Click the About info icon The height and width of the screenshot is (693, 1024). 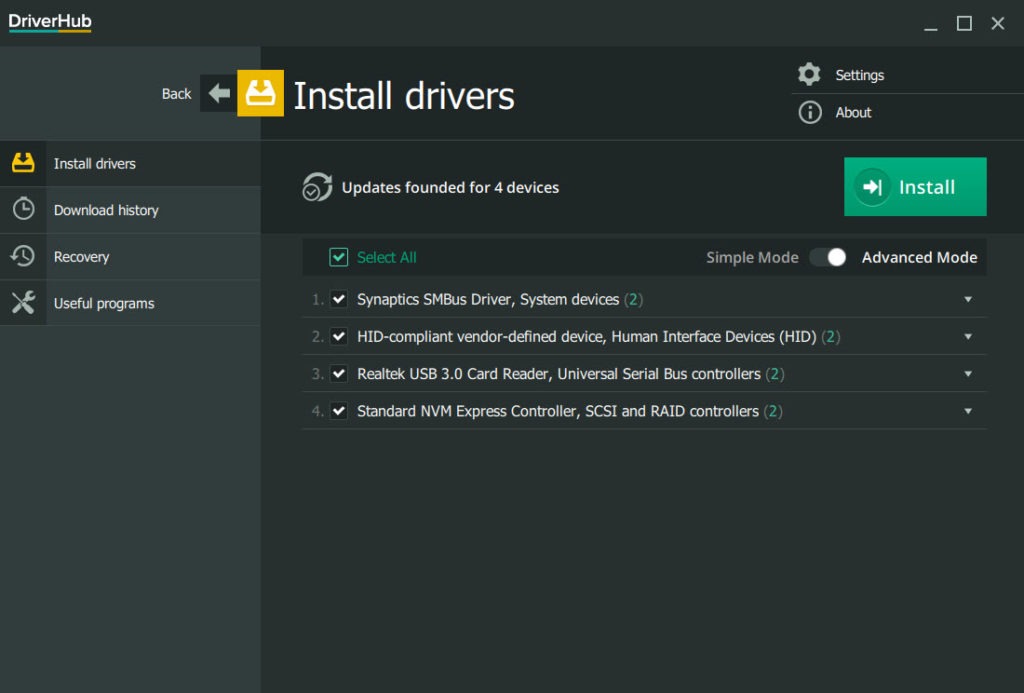pyautogui.click(x=810, y=112)
